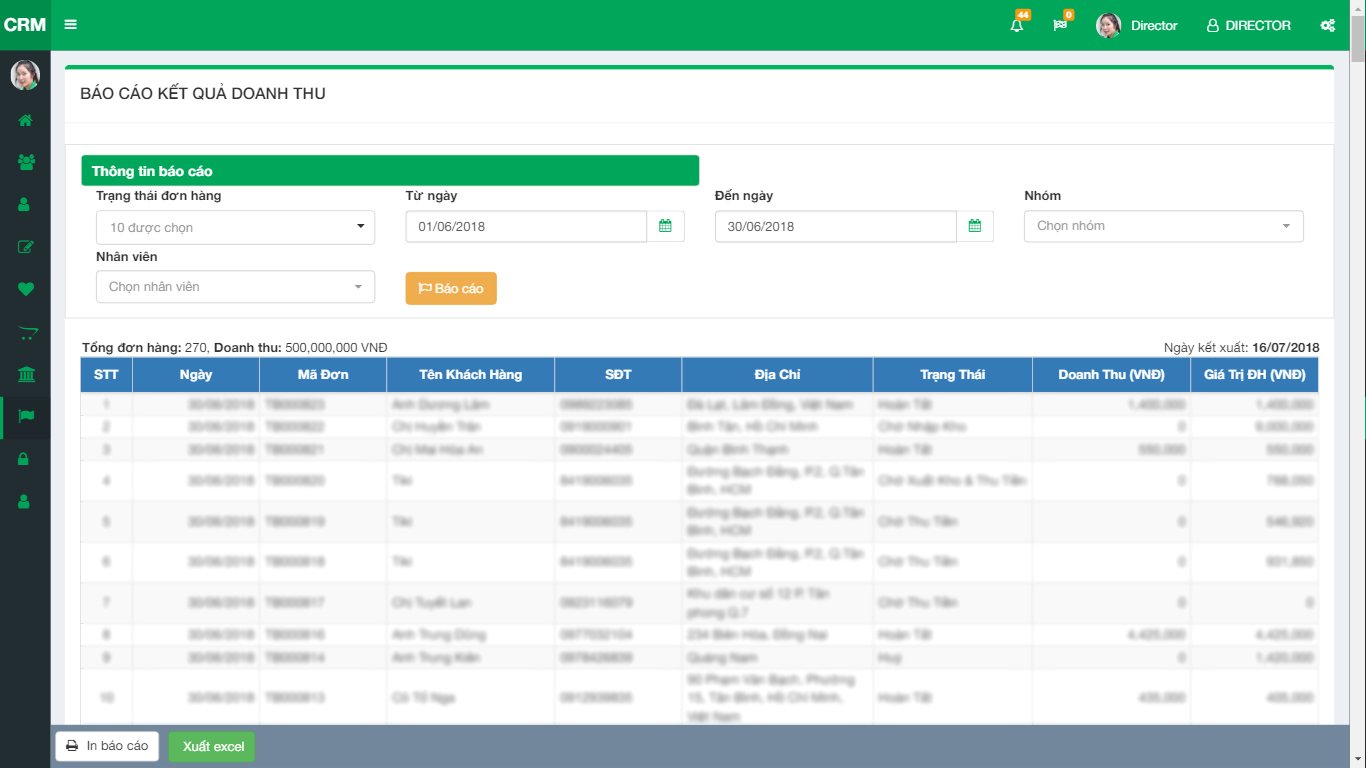Expand the Trạng thái đơn hàng dropdown
Viewport: 1366px width, 768px height.
click(235, 228)
